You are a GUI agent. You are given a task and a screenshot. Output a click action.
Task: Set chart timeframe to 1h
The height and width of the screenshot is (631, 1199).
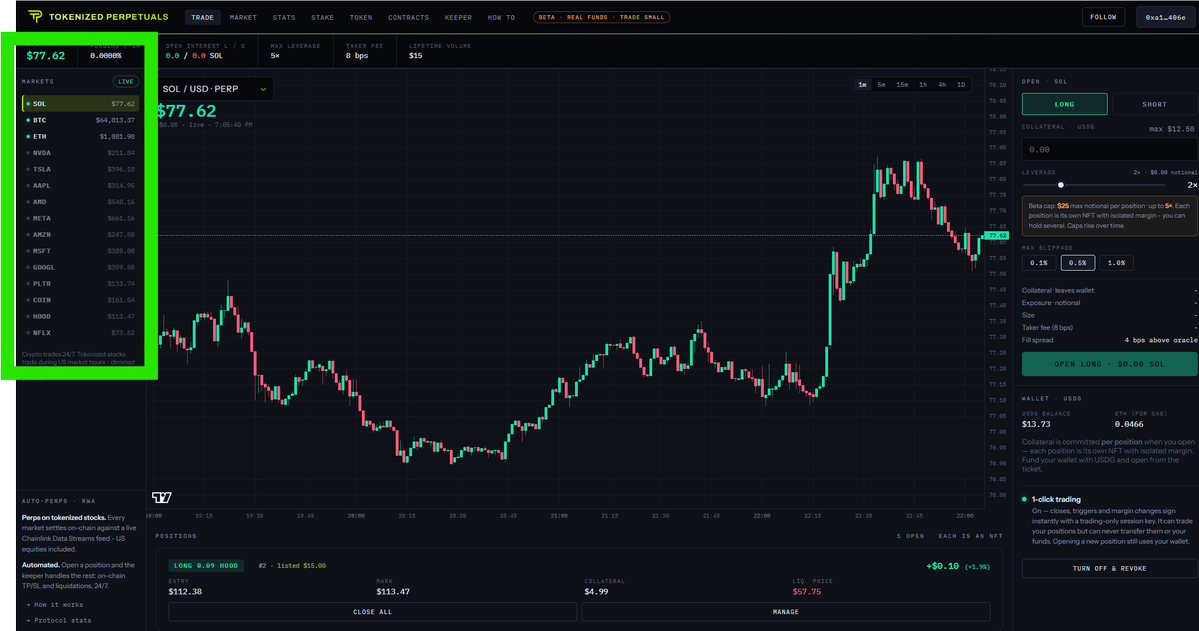pyautogui.click(x=923, y=85)
